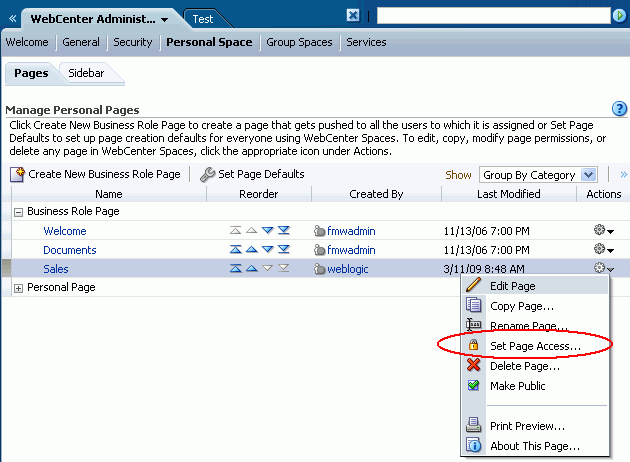Click the 3/11/09 8:48 AM date cell
630x462 pixels.
[484, 269]
